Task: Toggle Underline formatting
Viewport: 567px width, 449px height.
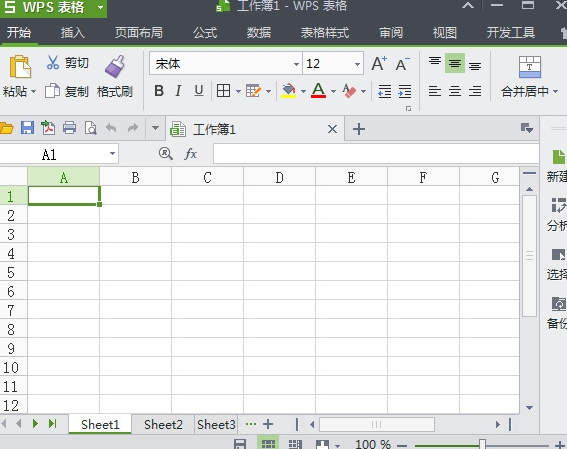Action: click(199, 91)
